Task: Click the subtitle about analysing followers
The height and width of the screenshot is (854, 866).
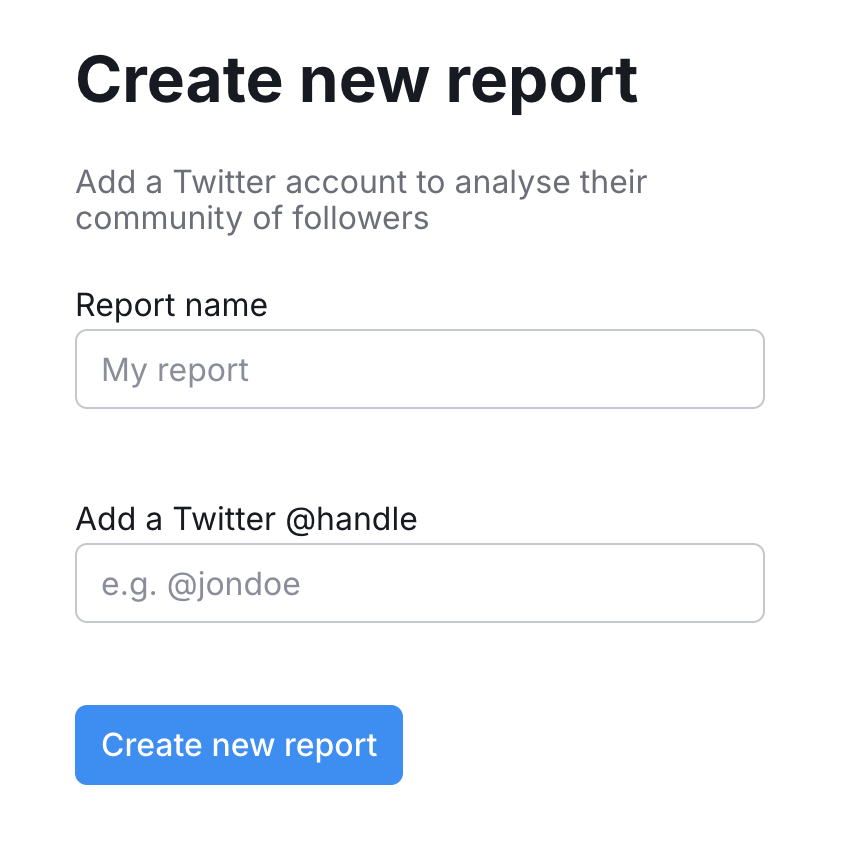Action: click(x=361, y=200)
